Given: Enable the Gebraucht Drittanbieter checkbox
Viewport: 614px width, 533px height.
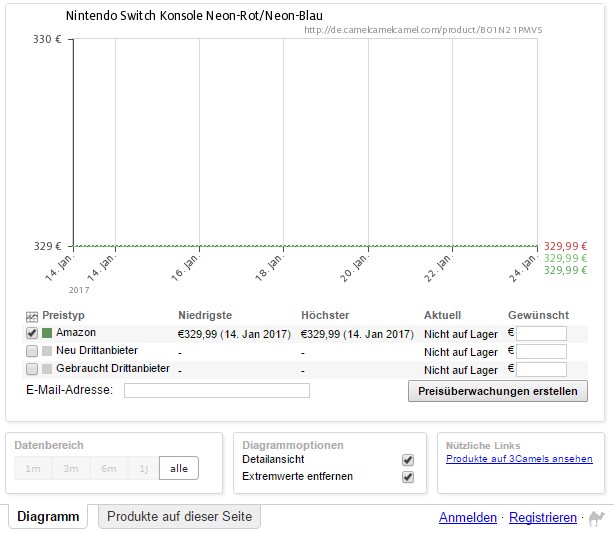Looking at the screenshot, I should [32, 369].
